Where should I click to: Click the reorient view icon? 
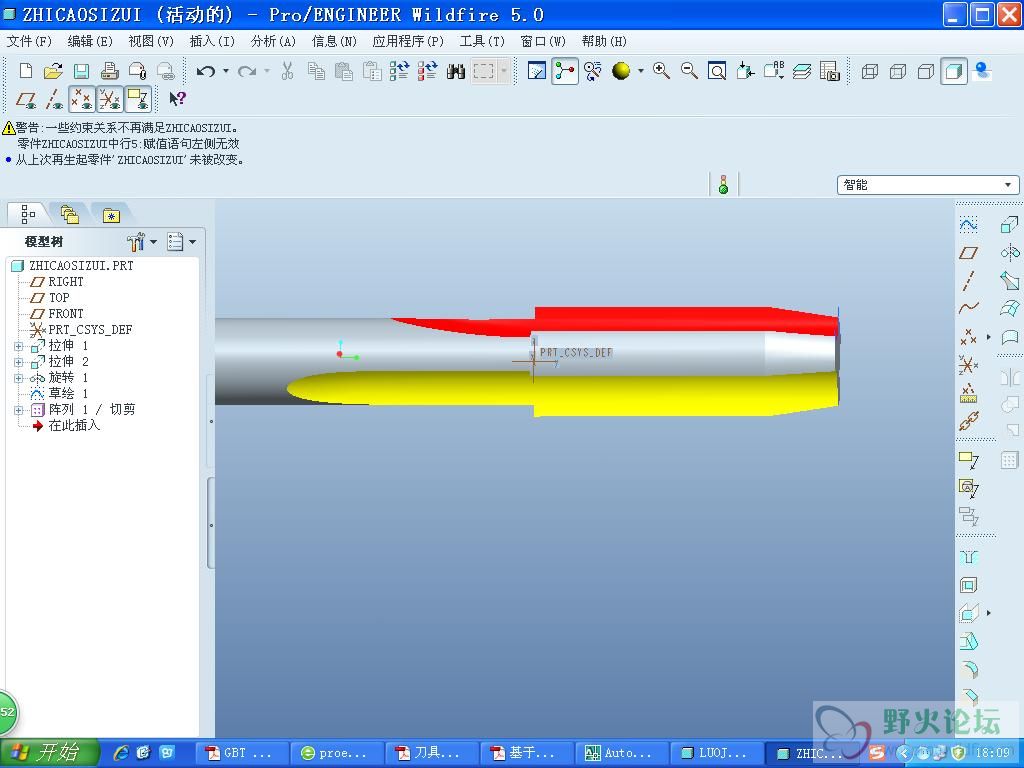(745, 71)
